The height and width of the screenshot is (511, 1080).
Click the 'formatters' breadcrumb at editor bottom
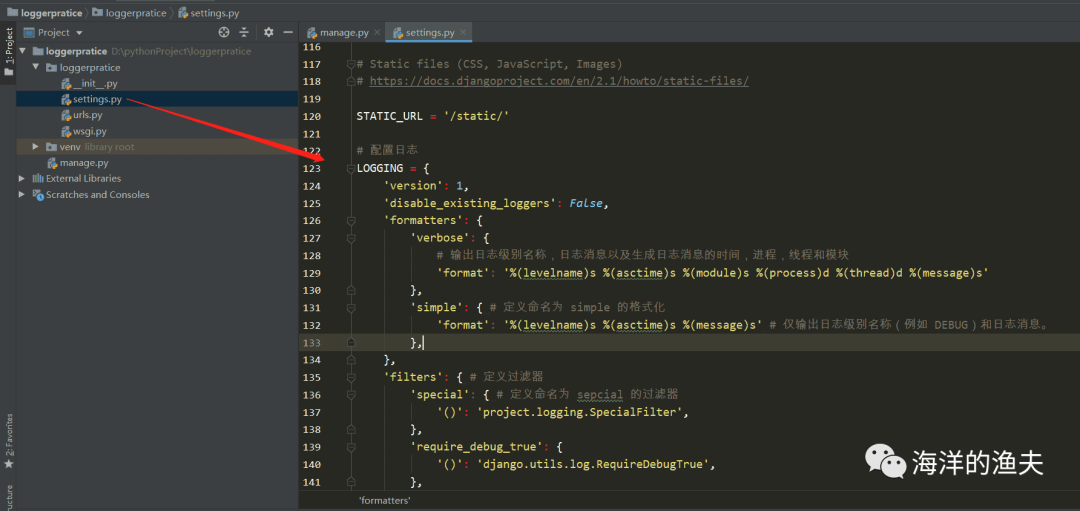(384, 501)
